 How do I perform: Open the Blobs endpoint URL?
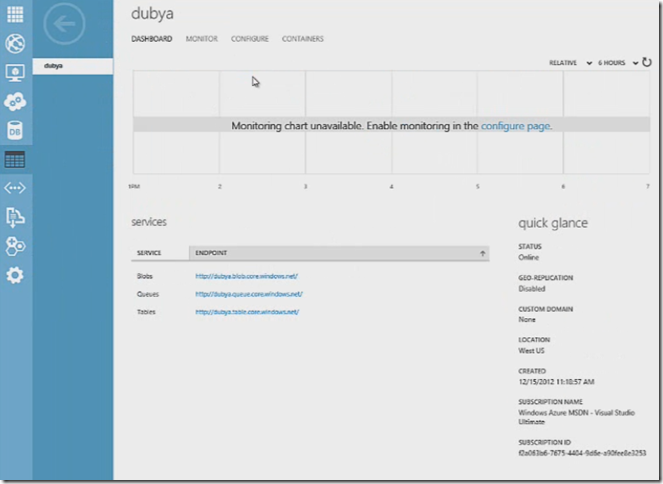click(247, 276)
